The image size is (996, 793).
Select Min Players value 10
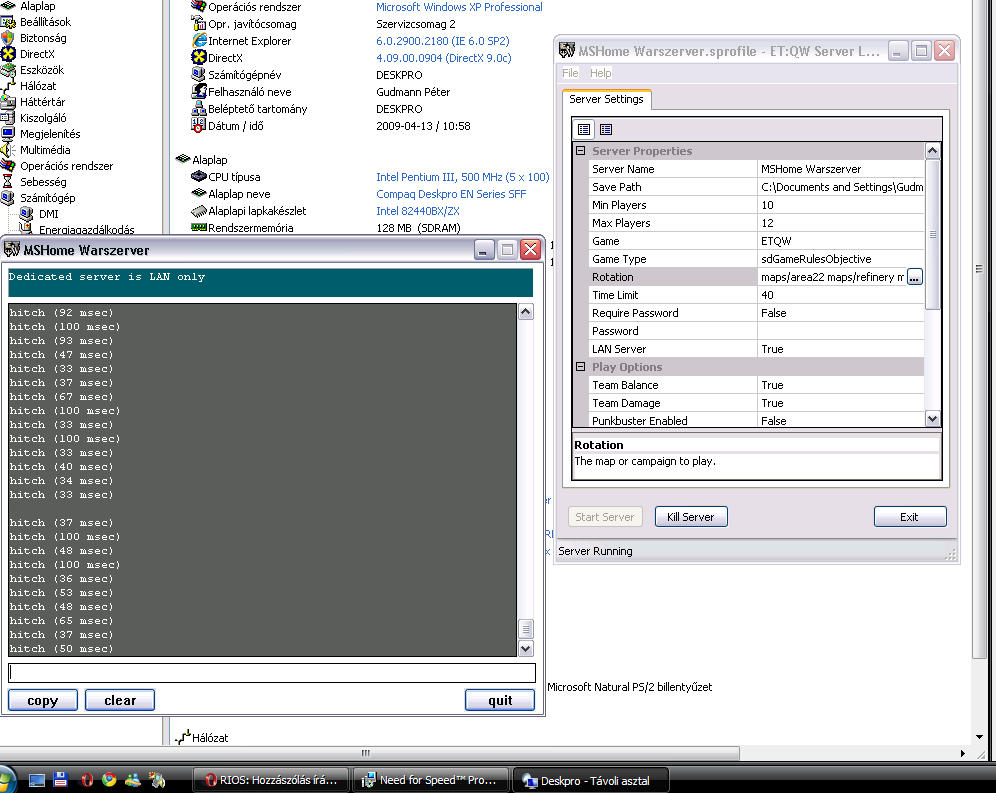coord(840,205)
